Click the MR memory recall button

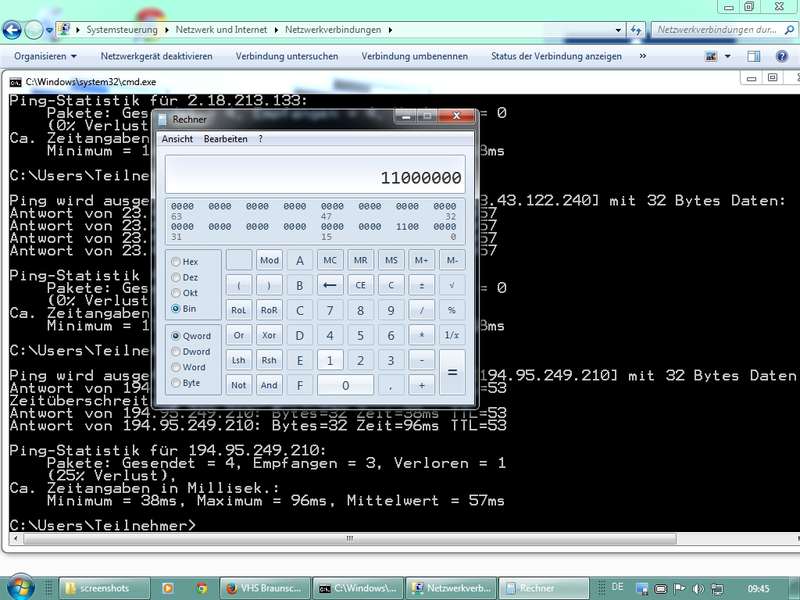pyautogui.click(x=361, y=260)
